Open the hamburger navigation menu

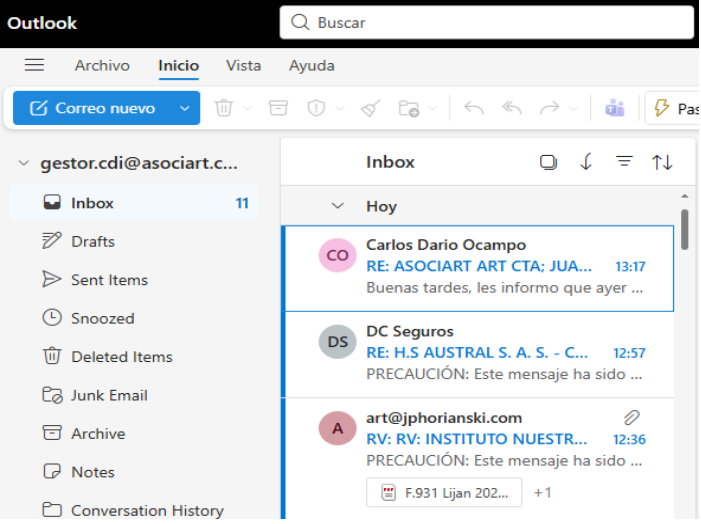(x=34, y=65)
